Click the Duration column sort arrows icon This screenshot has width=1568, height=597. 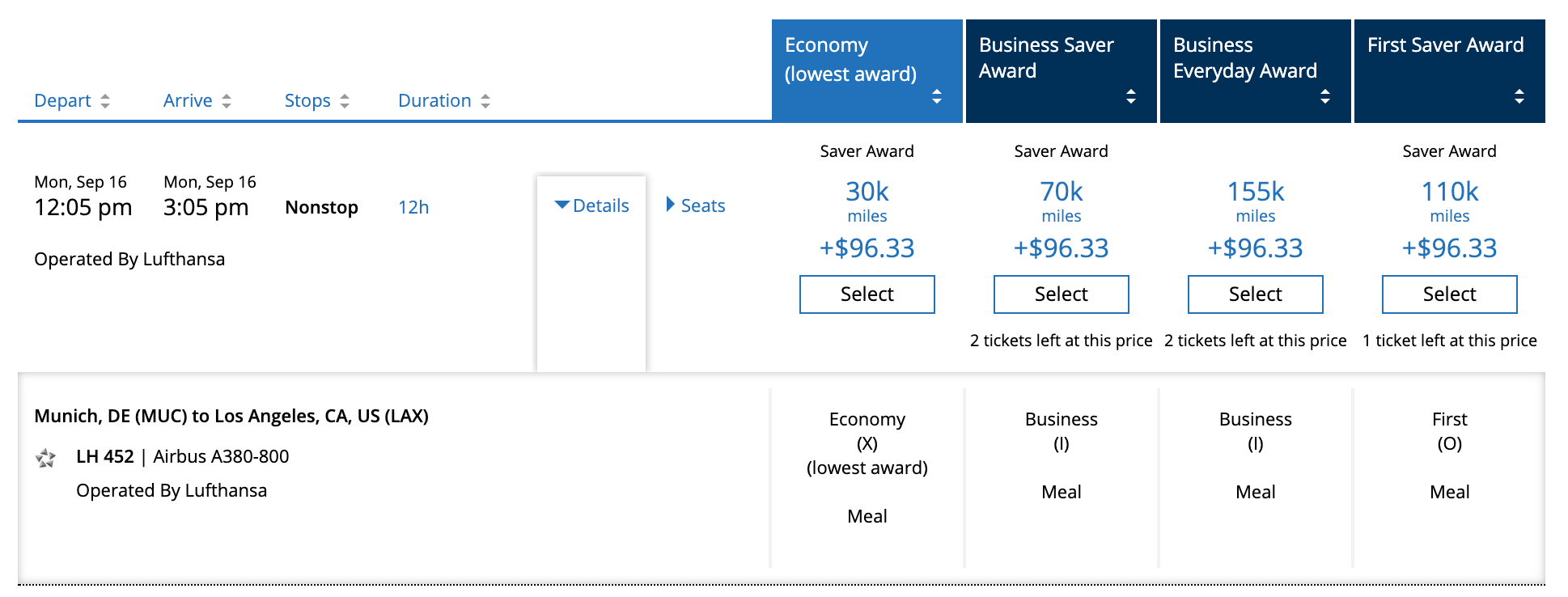tap(485, 101)
